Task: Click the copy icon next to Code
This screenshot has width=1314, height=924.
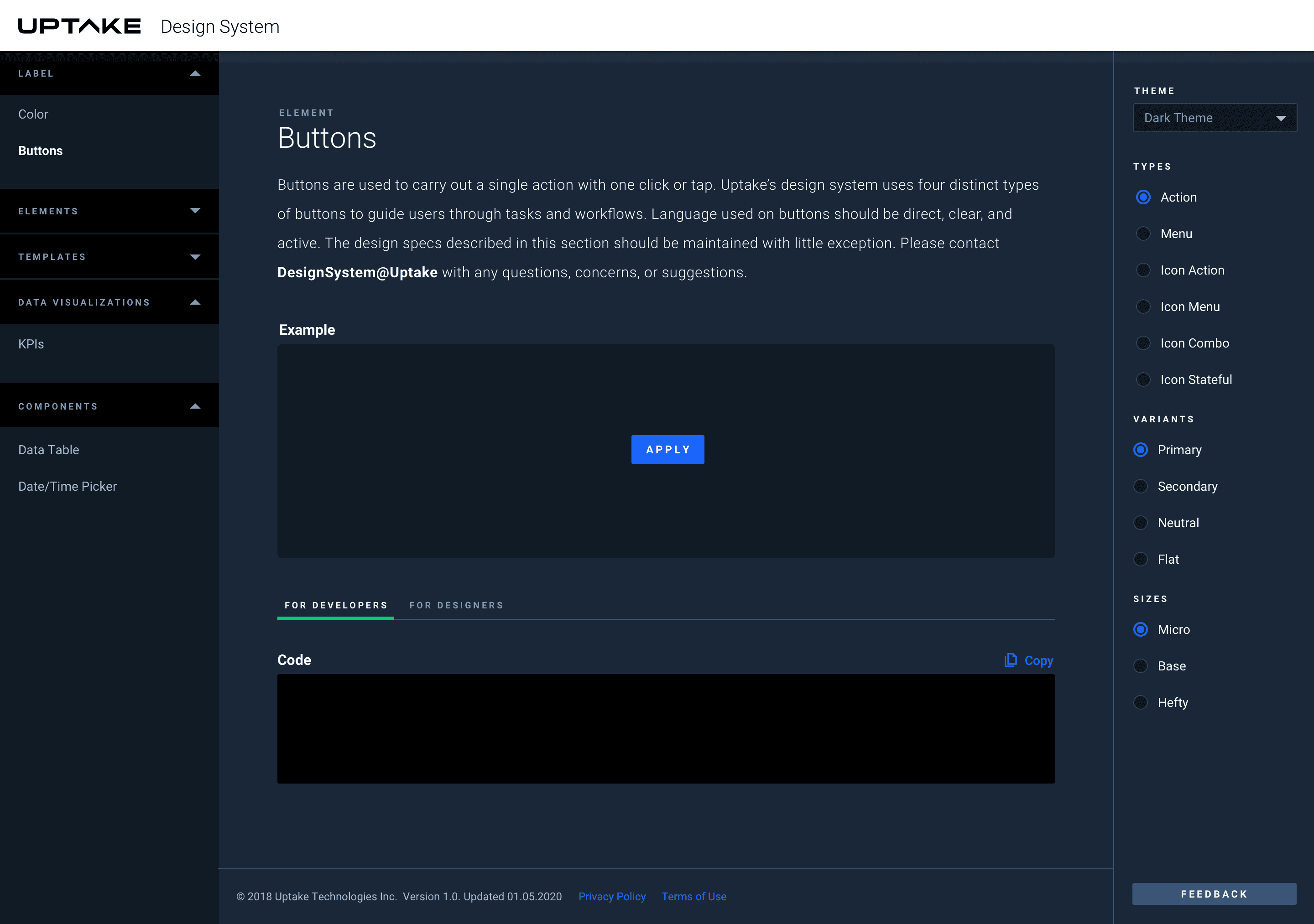Action: pos(1010,660)
